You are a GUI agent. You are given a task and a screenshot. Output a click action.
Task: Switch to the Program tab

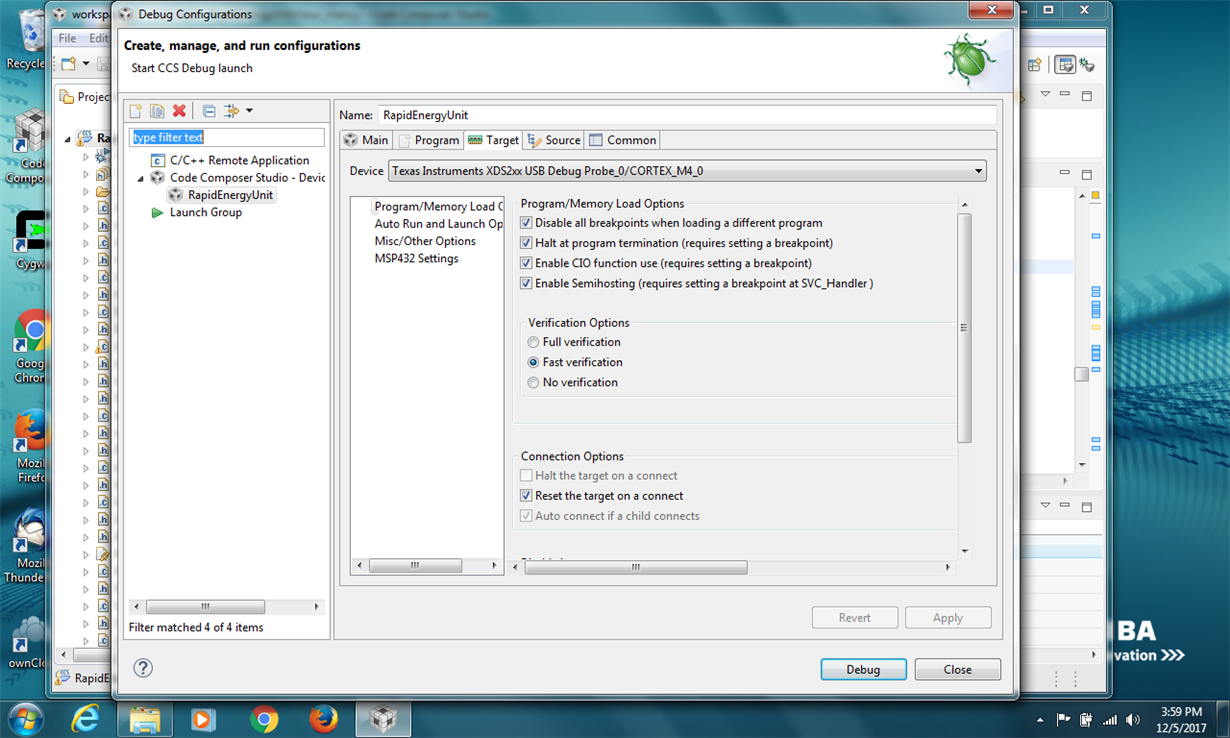pyautogui.click(x=428, y=140)
